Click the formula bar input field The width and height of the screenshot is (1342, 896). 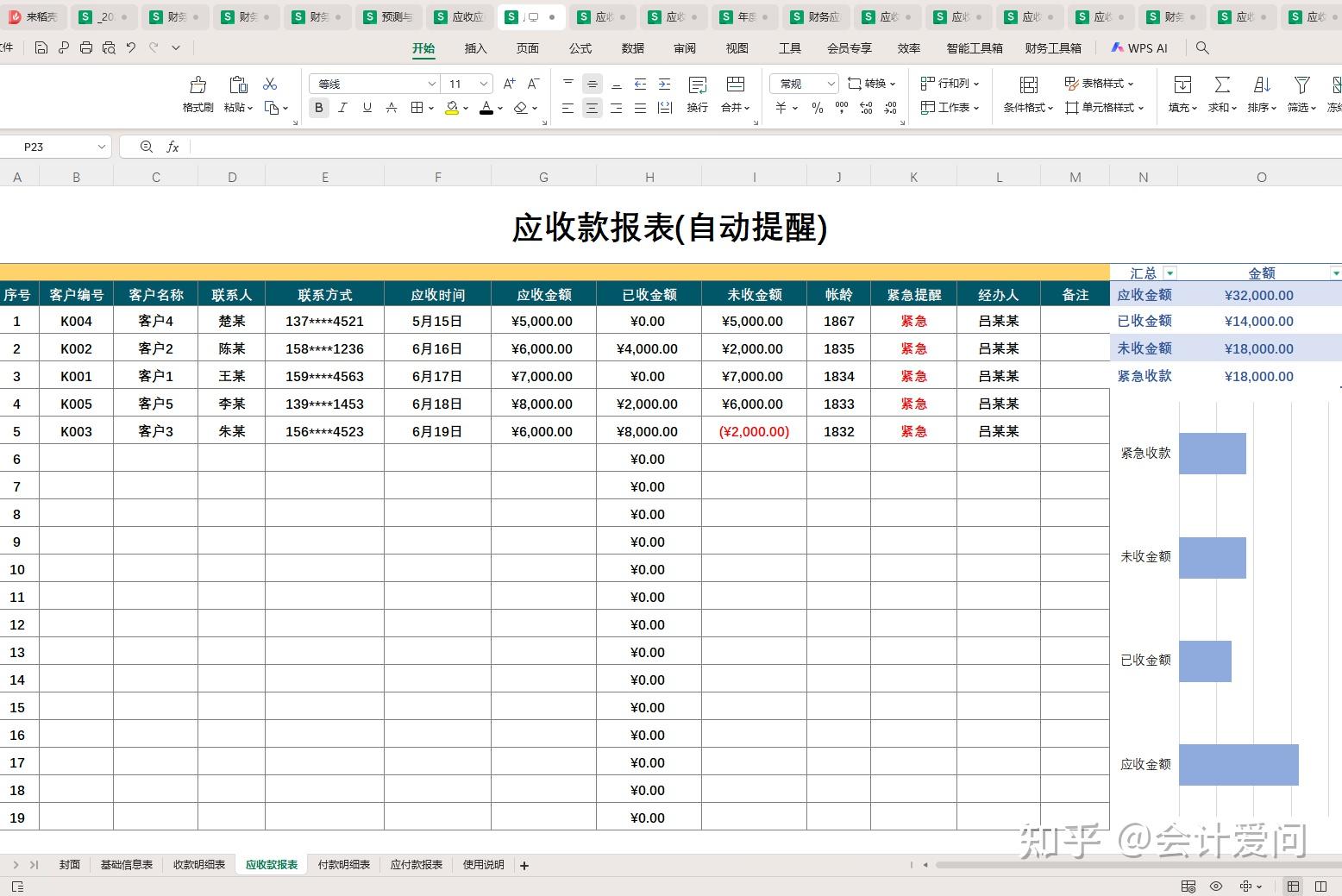(x=764, y=147)
